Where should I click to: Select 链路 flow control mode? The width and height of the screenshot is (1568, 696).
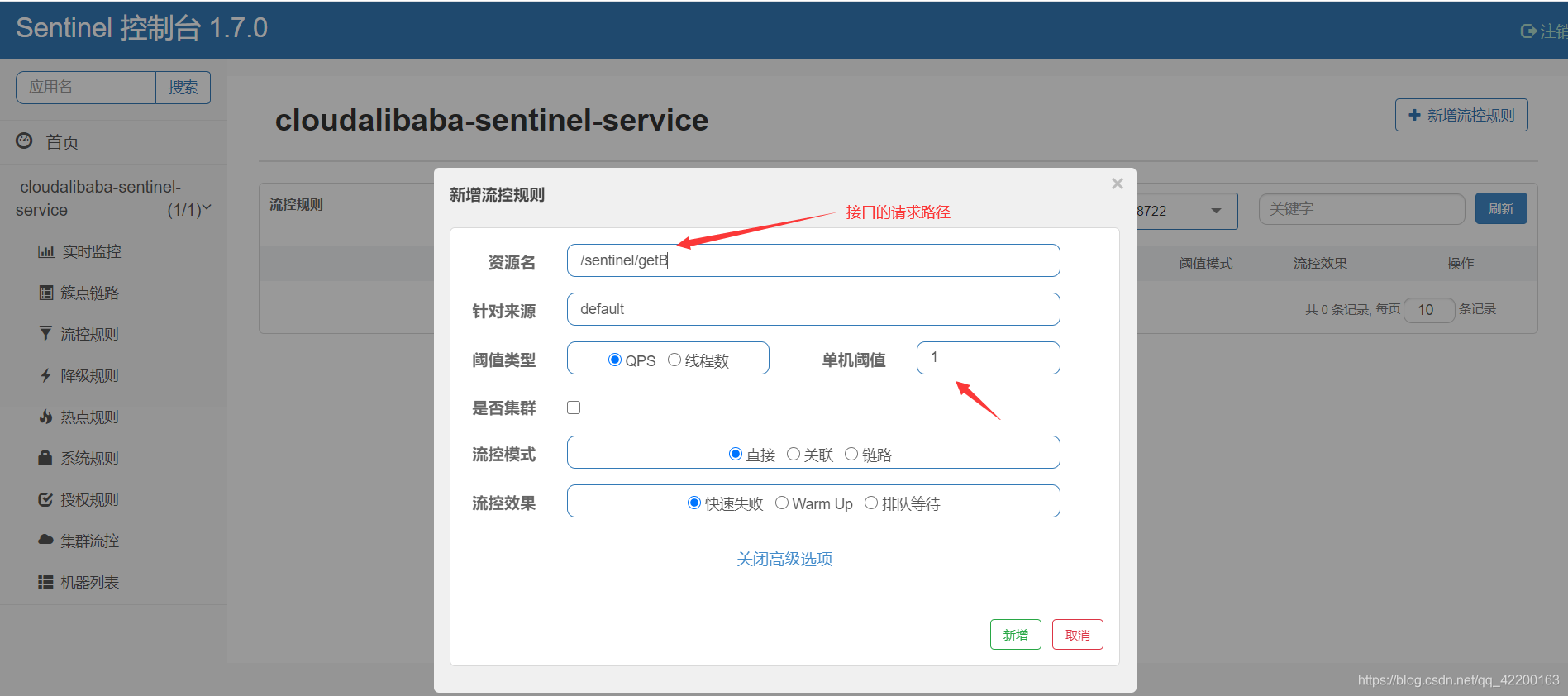(x=851, y=454)
